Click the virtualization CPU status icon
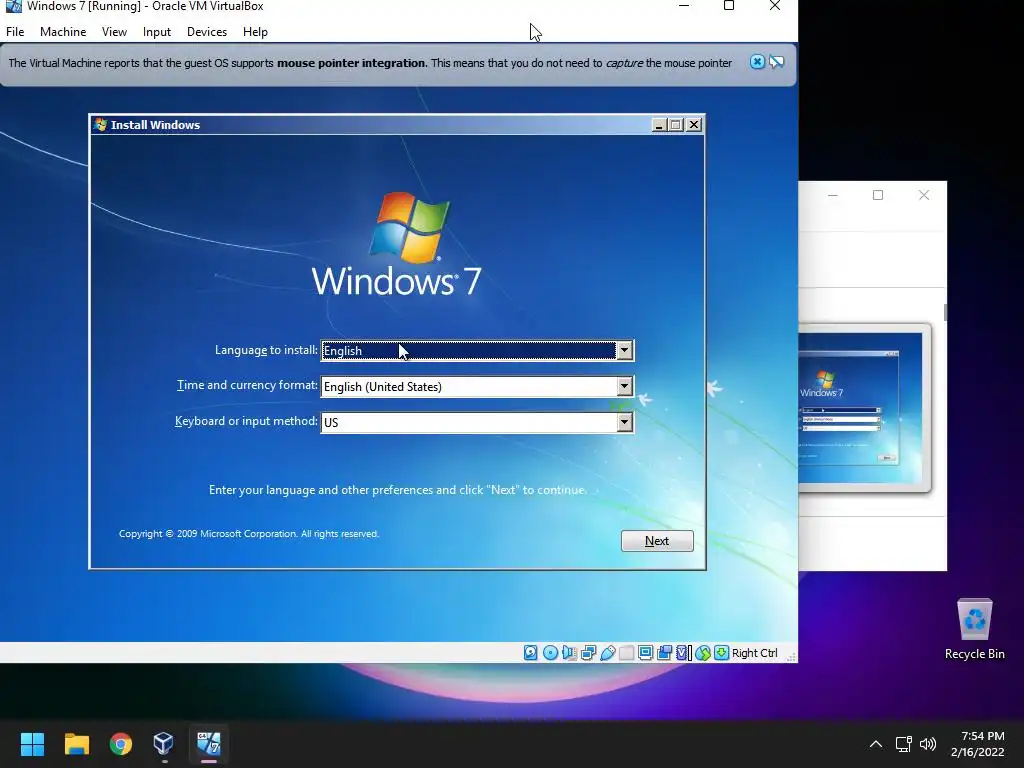 [x=683, y=652]
